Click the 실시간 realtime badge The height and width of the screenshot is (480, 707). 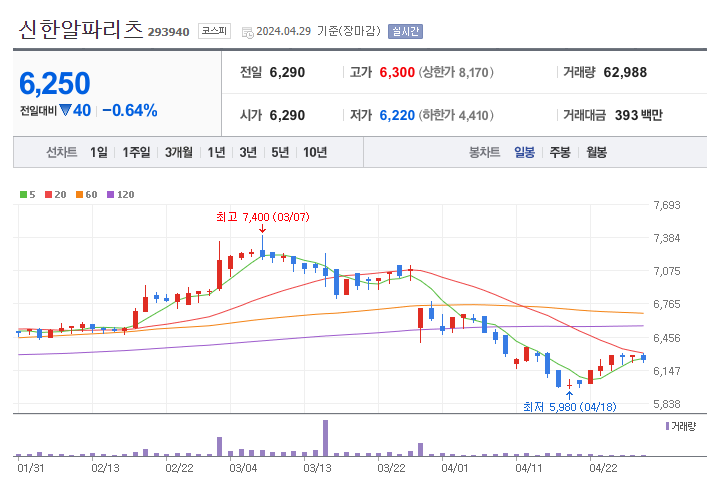point(405,31)
